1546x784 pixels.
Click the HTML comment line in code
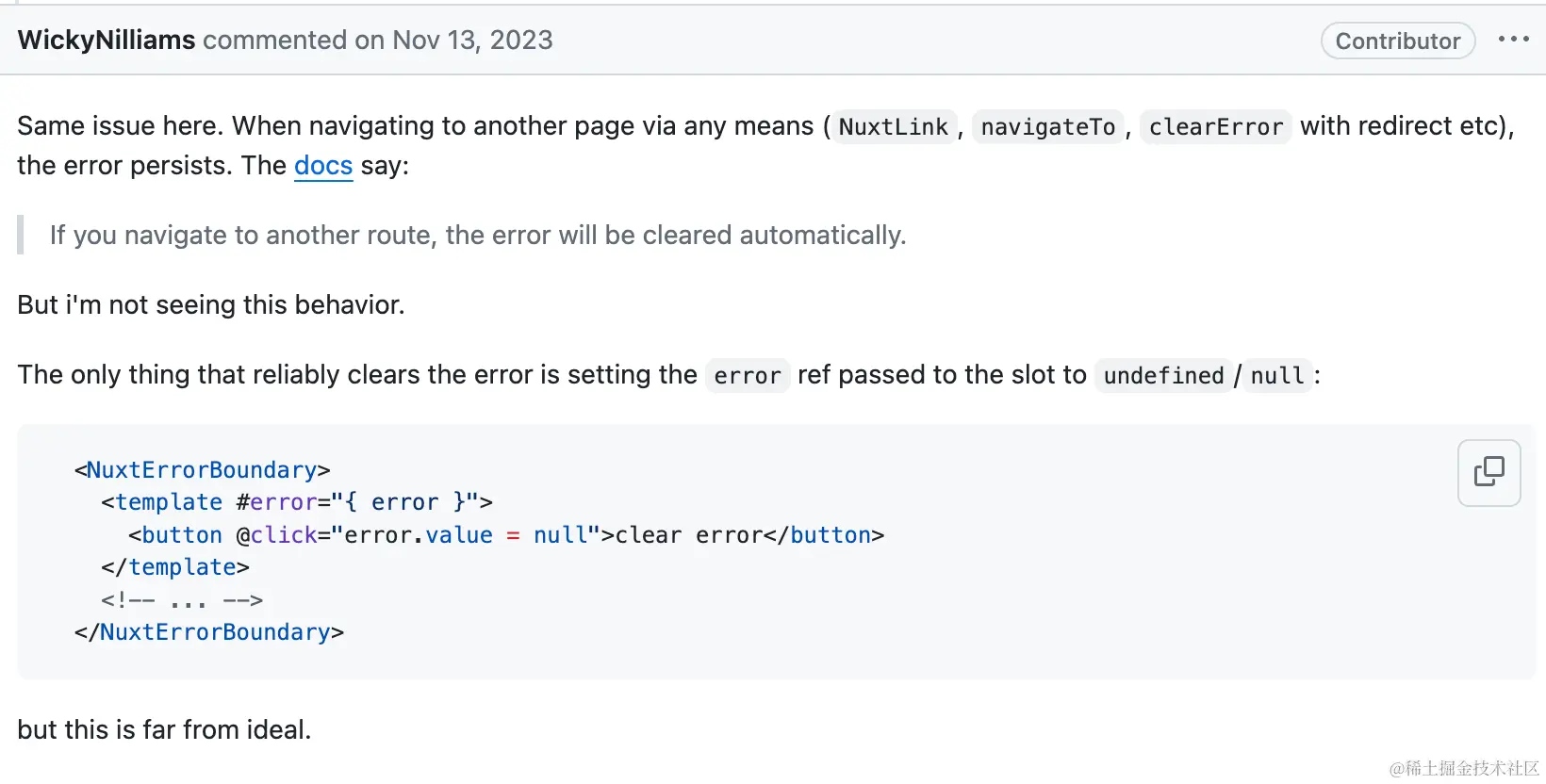pos(182,599)
